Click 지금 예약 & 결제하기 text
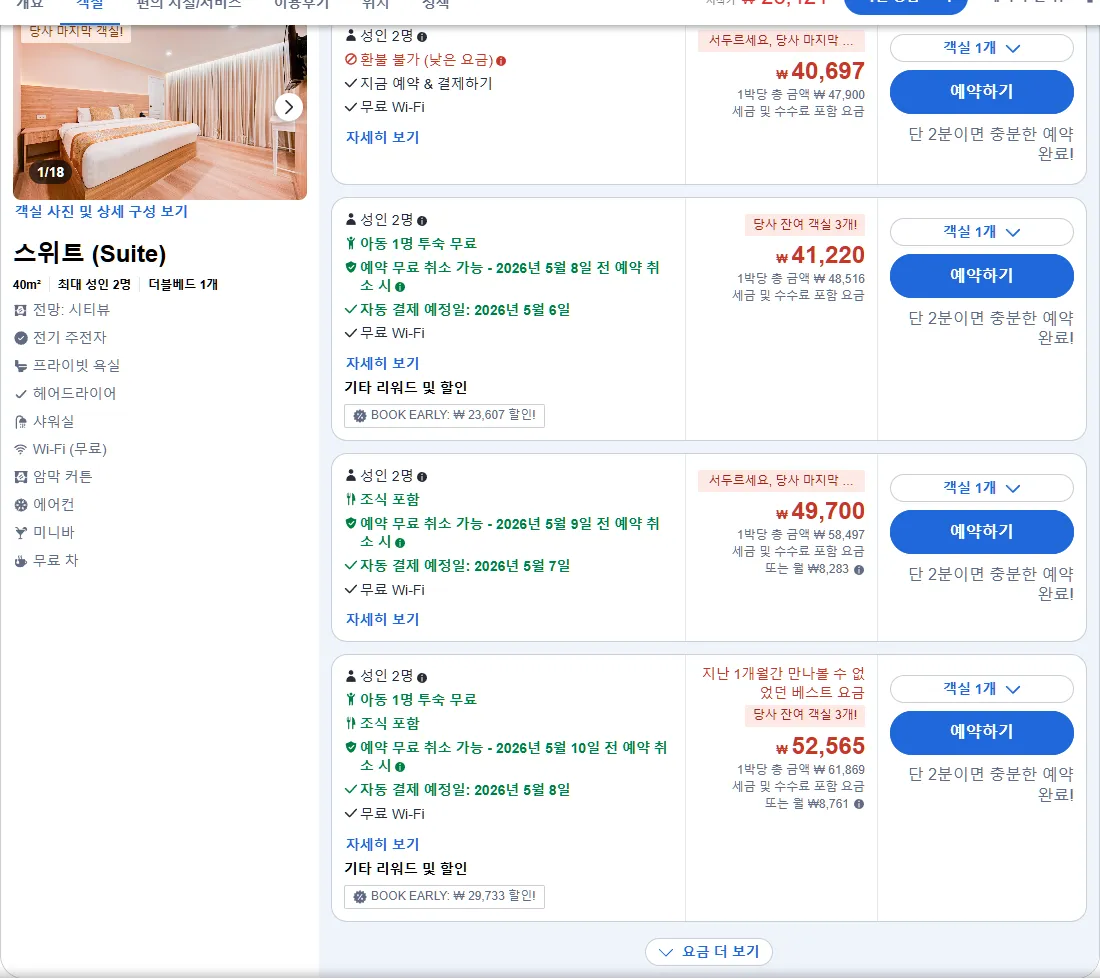The height and width of the screenshot is (979, 1100). [426, 83]
